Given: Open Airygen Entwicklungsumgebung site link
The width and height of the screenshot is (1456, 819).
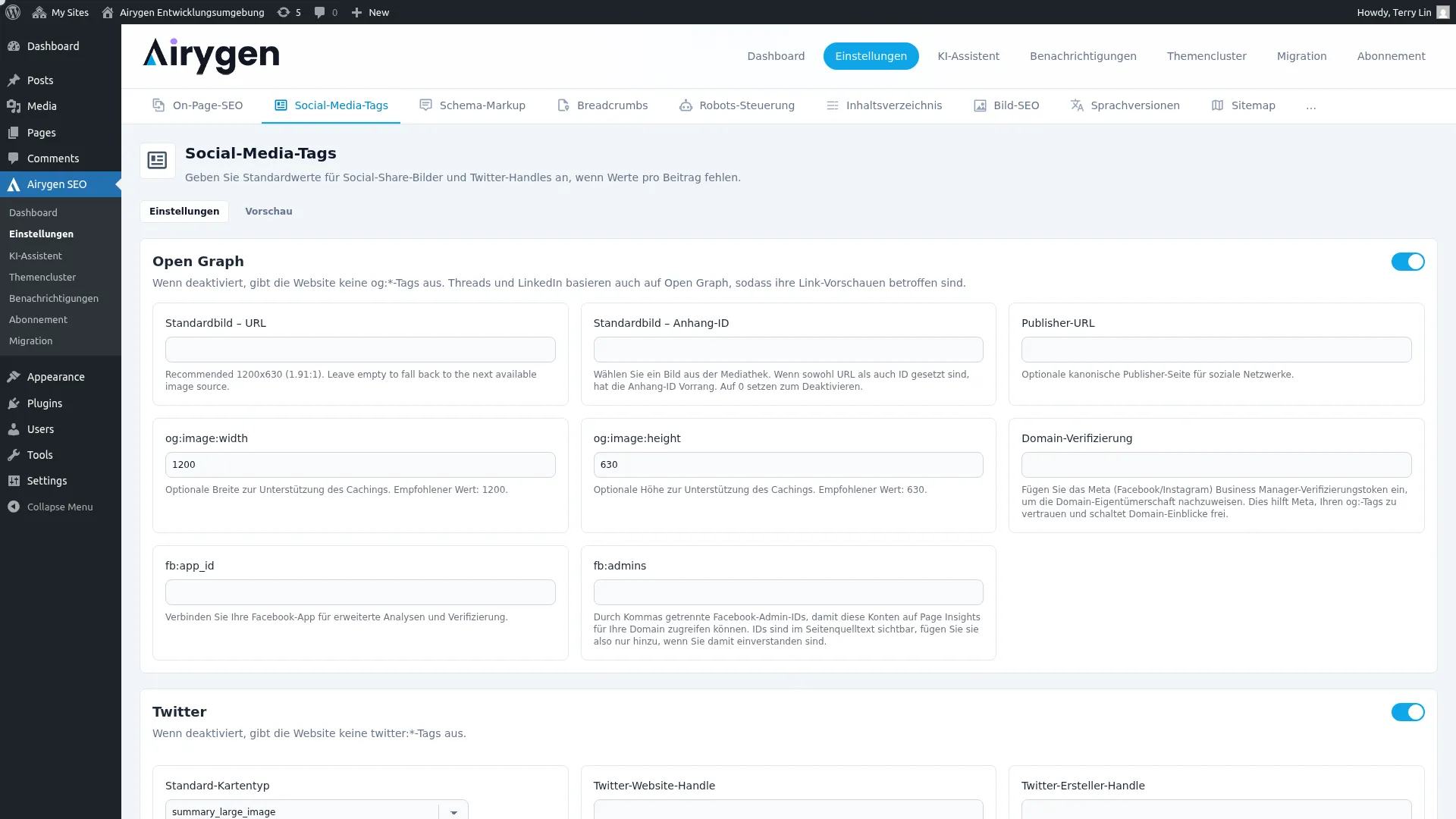Looking at the screenshot, I should [184, 12].
